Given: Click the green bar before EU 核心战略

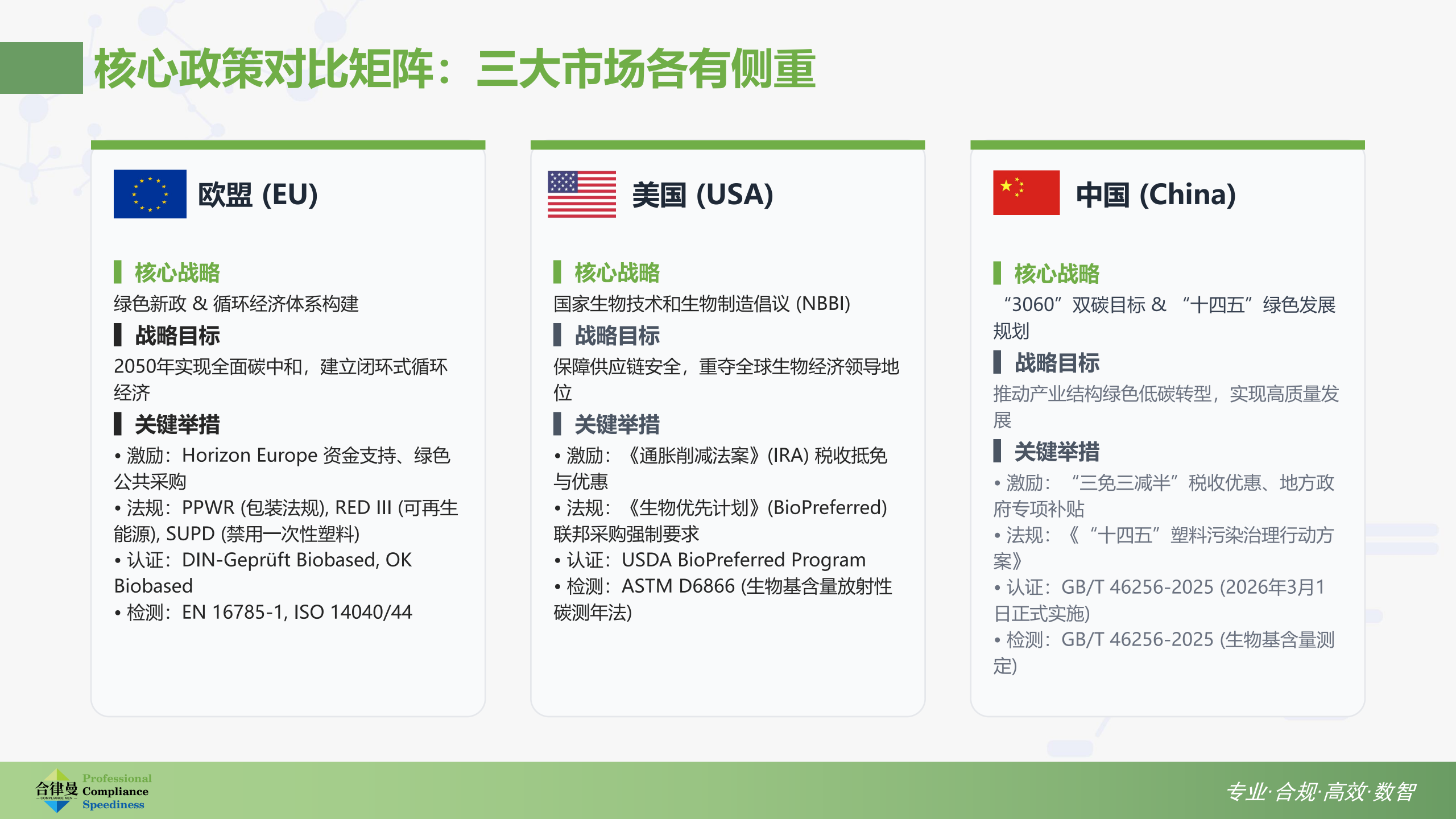Looking at the screenshot, I should click(x=118, y=272).
